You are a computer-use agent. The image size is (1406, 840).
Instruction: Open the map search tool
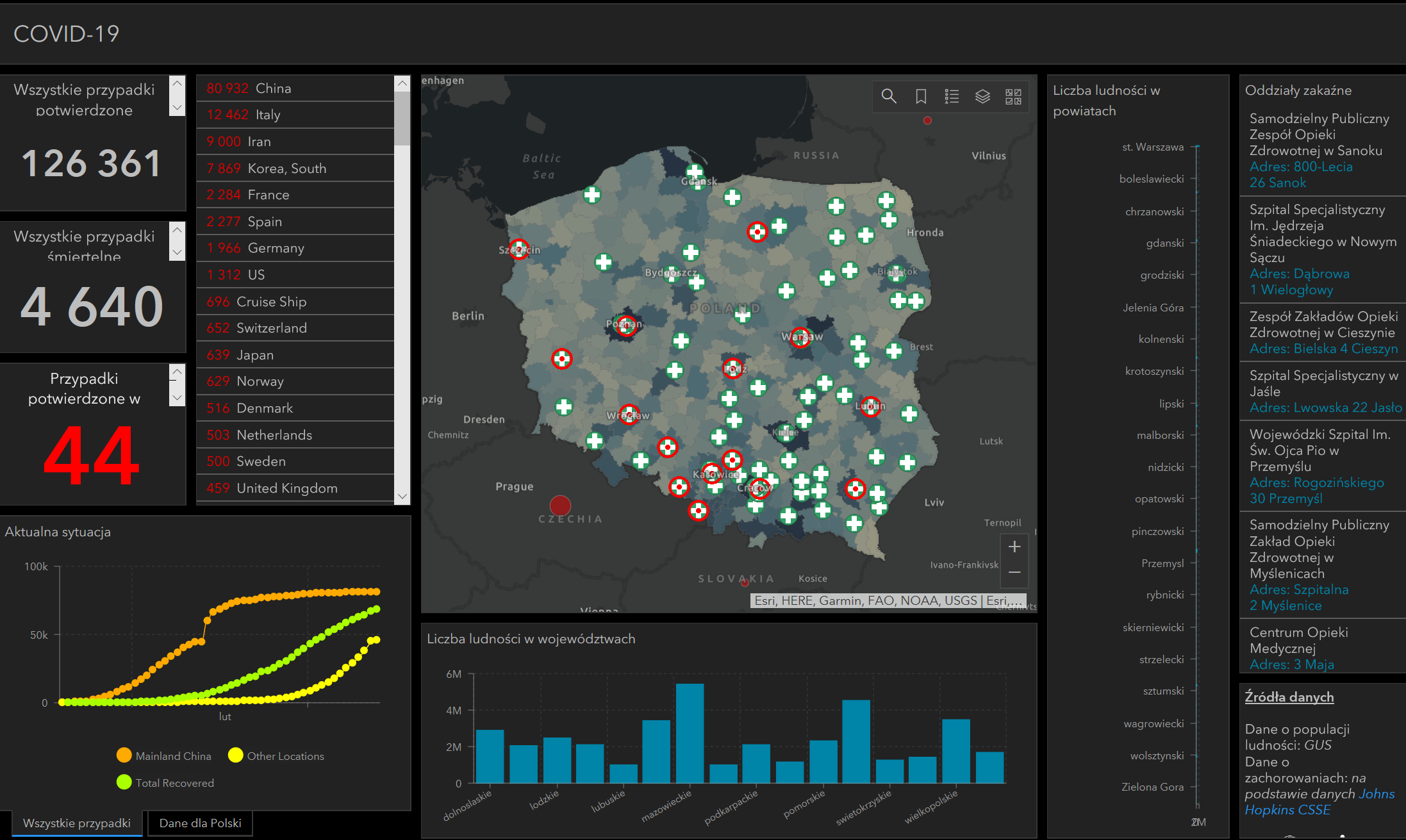click(x=888, y=96)
